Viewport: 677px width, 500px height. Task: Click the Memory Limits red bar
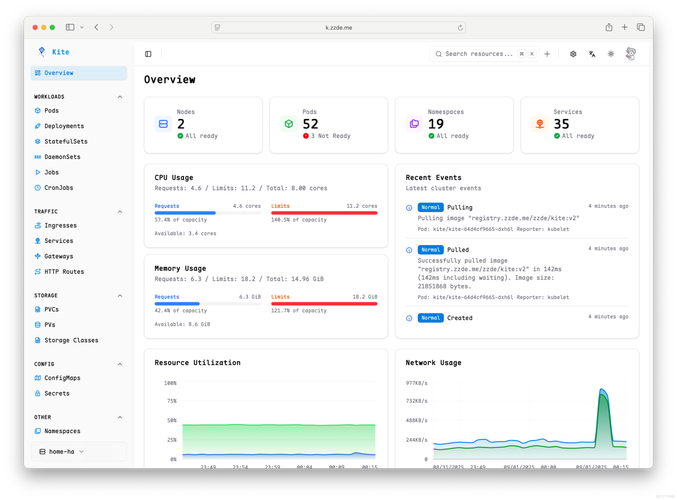324,304
